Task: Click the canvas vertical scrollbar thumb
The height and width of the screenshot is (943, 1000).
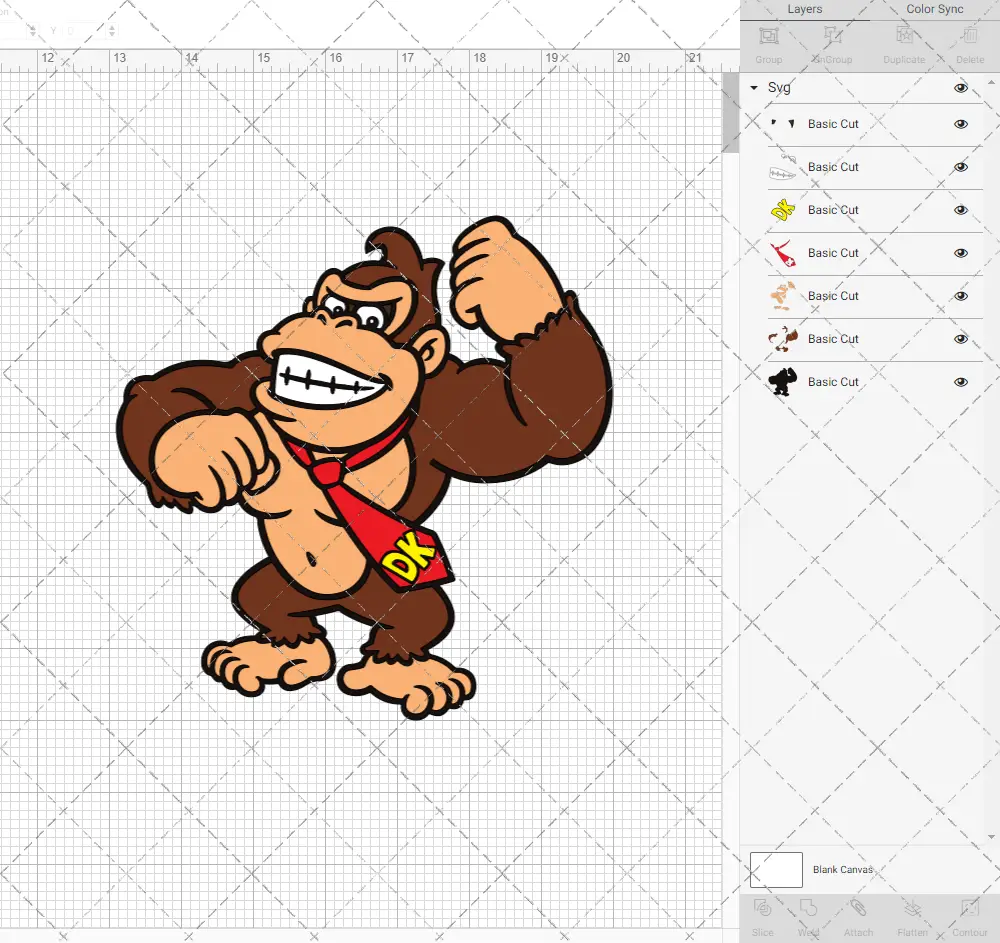Action: click(730, 112)
